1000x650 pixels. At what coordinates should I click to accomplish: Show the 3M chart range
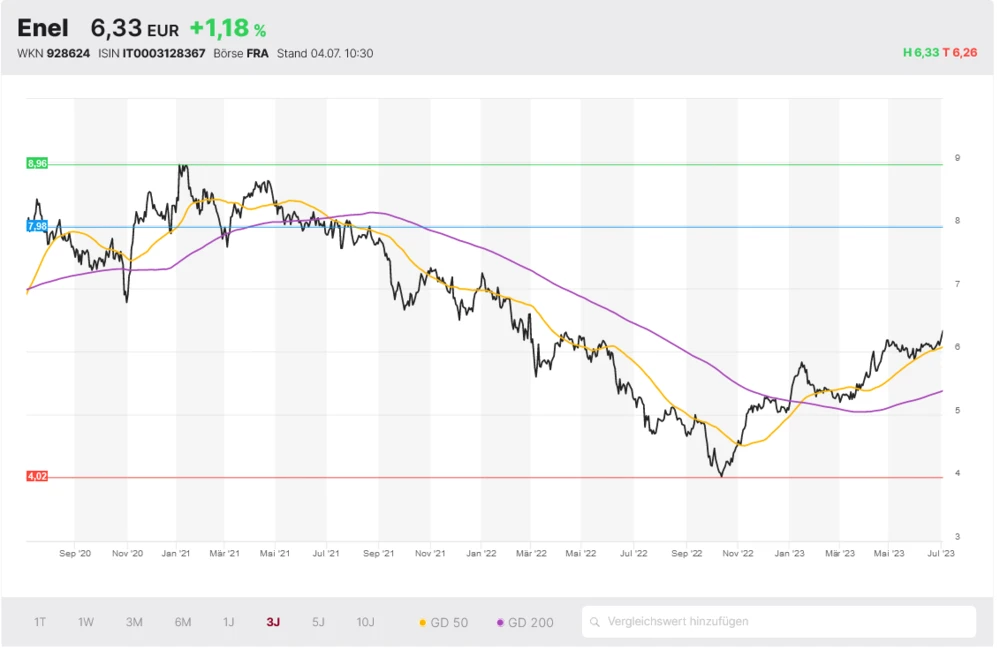pyautogui.click(x=134, y=622)
